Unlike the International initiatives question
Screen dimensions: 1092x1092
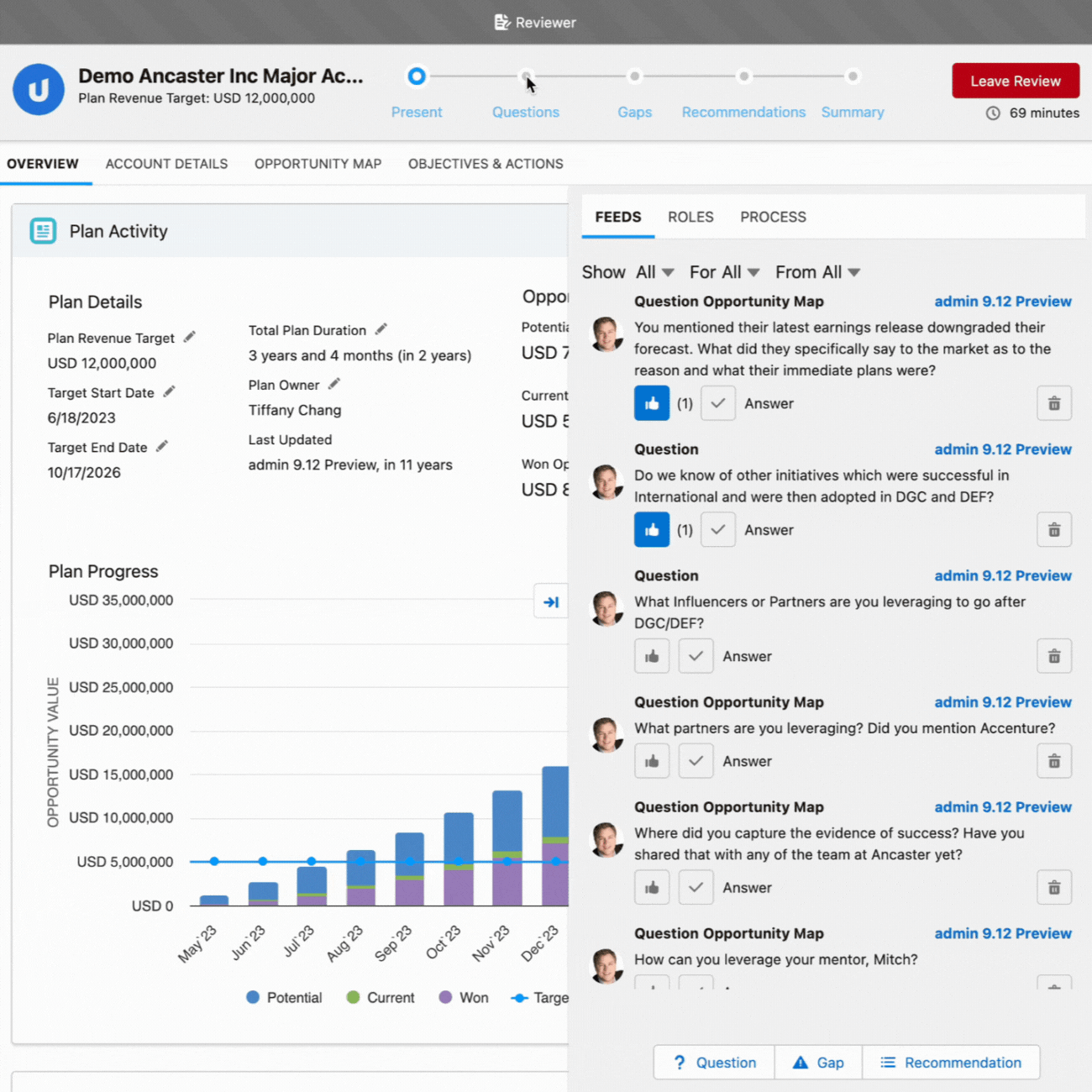652,530
